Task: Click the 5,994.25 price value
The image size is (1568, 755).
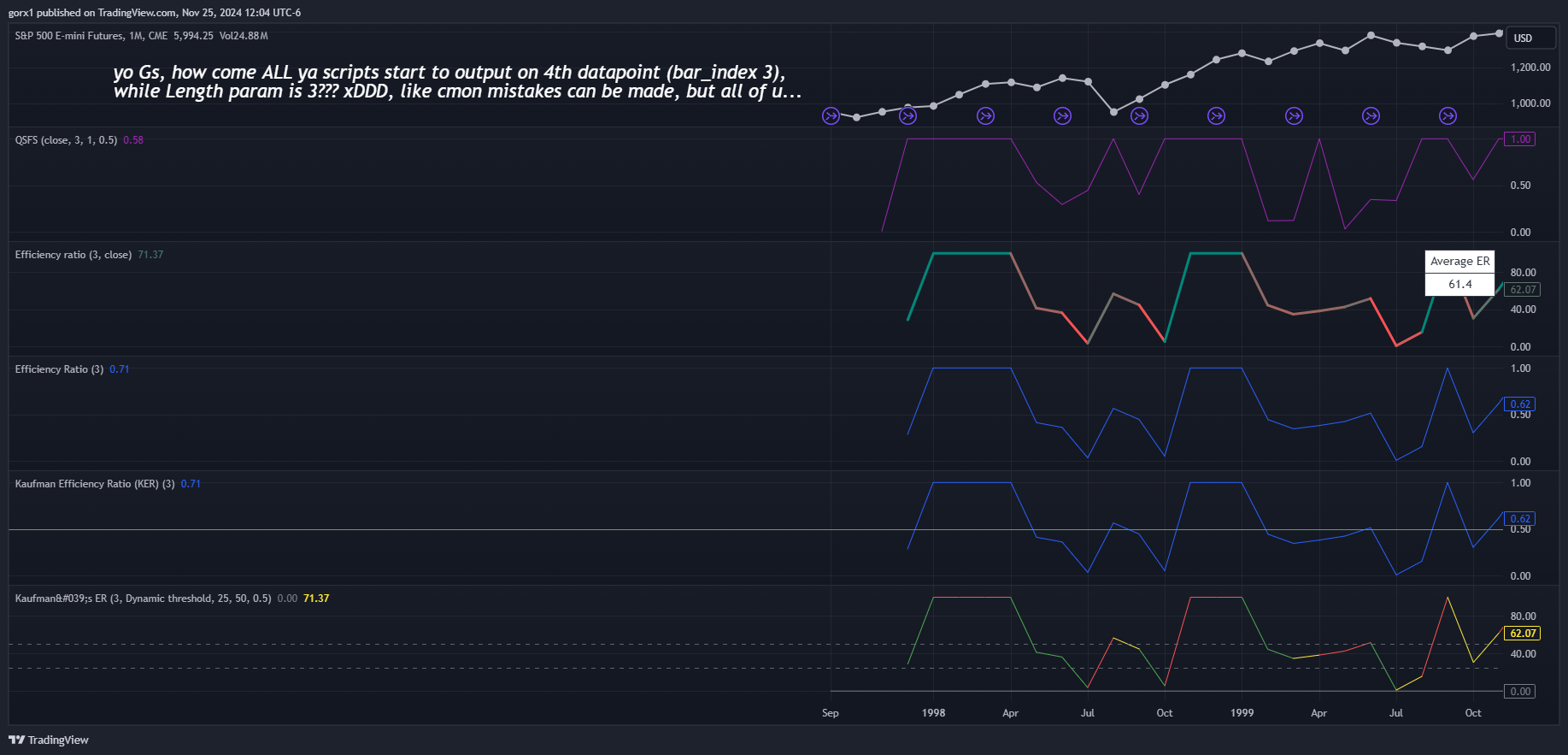Action: click(x=193, y=36)
